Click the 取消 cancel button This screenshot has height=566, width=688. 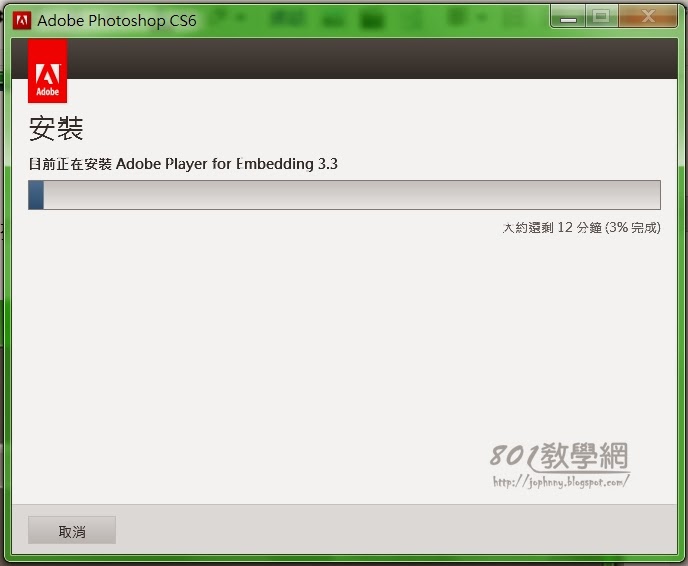coord(72,530)
